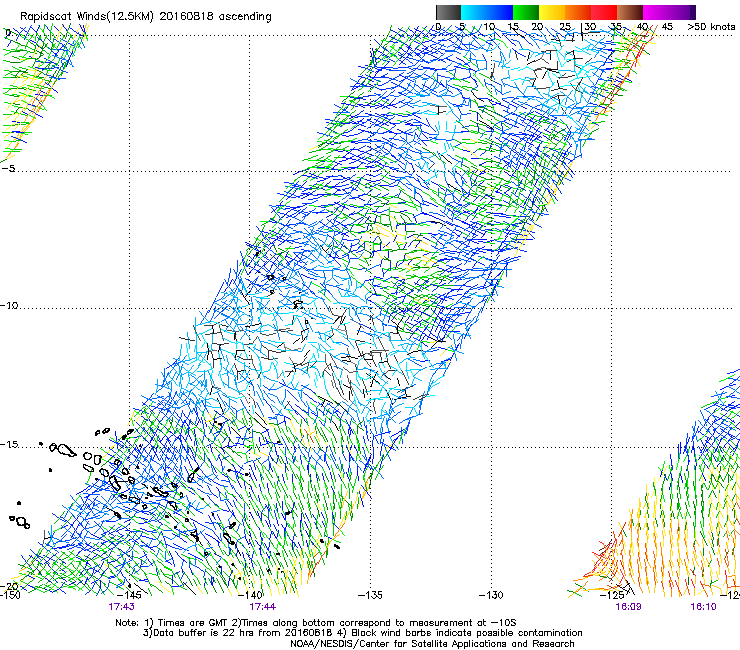
Task: Click the yellow 20–25 knots color segment
Action: [552, 12]
